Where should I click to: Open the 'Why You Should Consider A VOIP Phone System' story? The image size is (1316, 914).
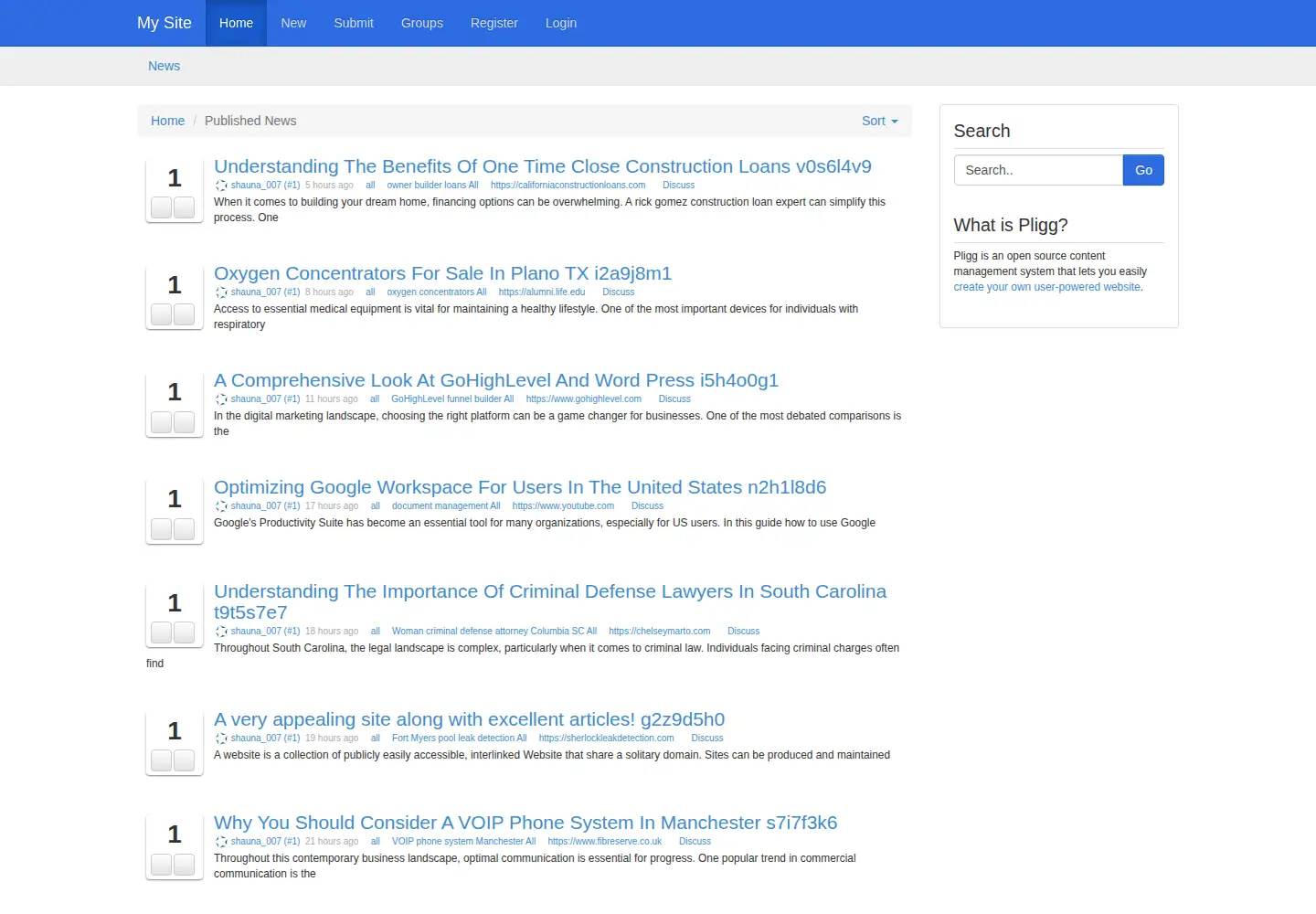[x=525, y=823]
